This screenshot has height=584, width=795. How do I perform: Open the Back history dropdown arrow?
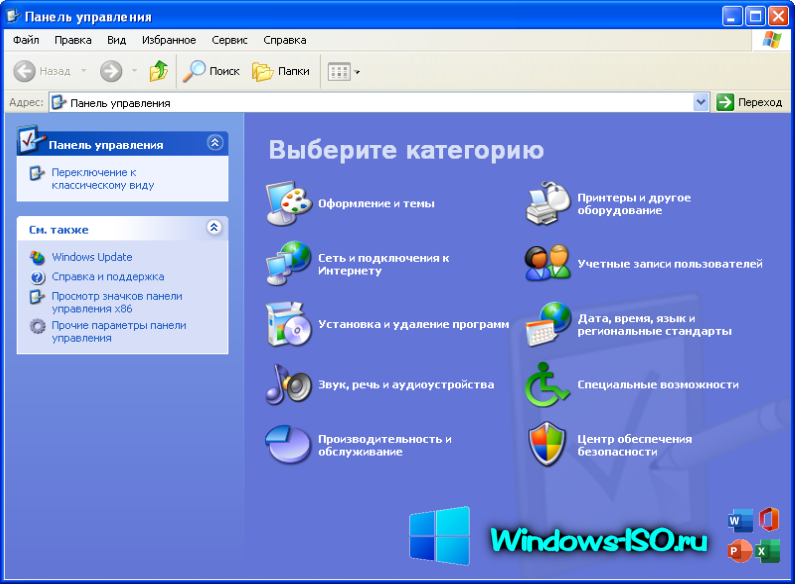coord(84,70)
